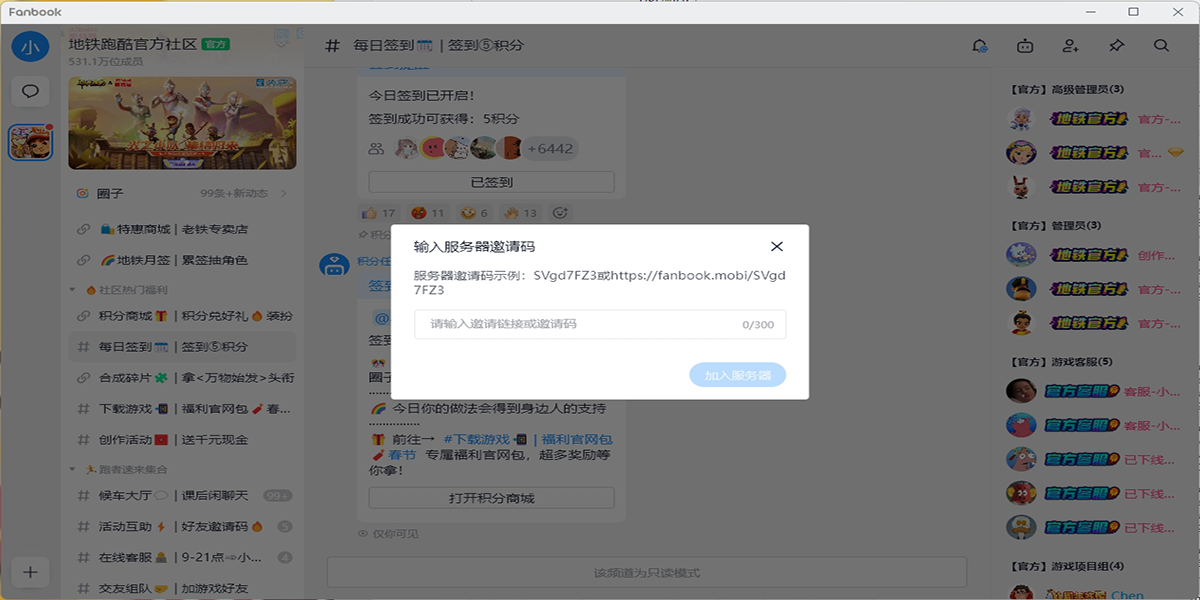Click the 打开积分商城 button

coord(491,497)
